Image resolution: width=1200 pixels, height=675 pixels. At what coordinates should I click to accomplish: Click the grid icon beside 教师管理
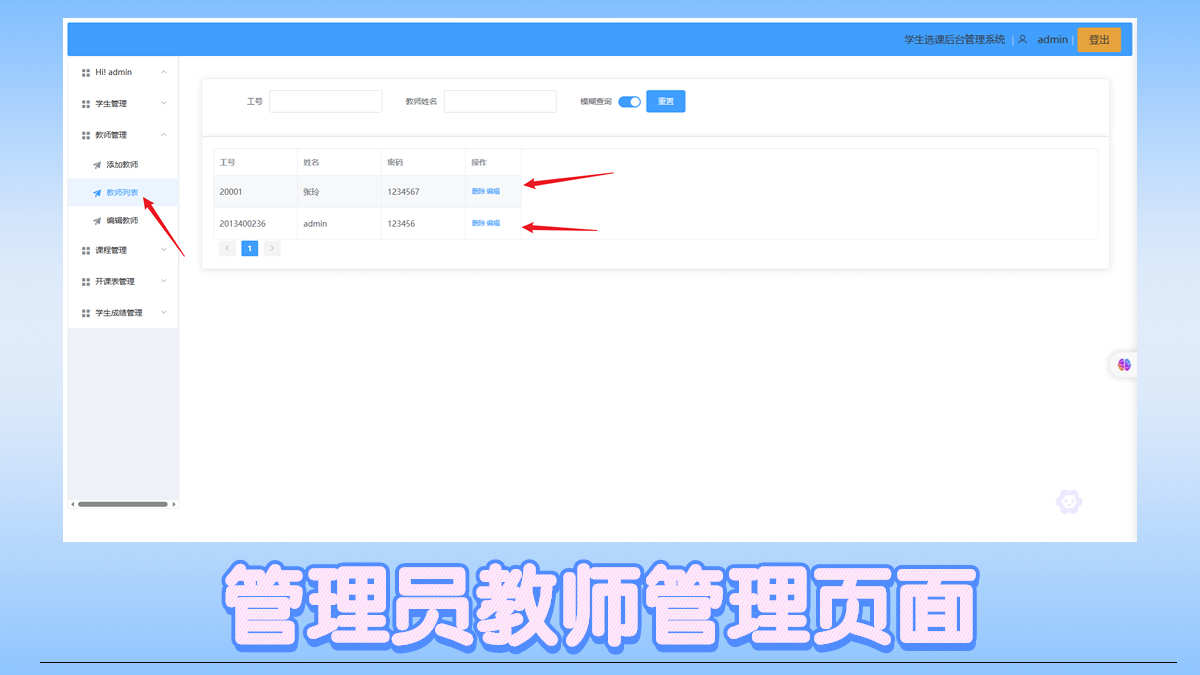86,135
